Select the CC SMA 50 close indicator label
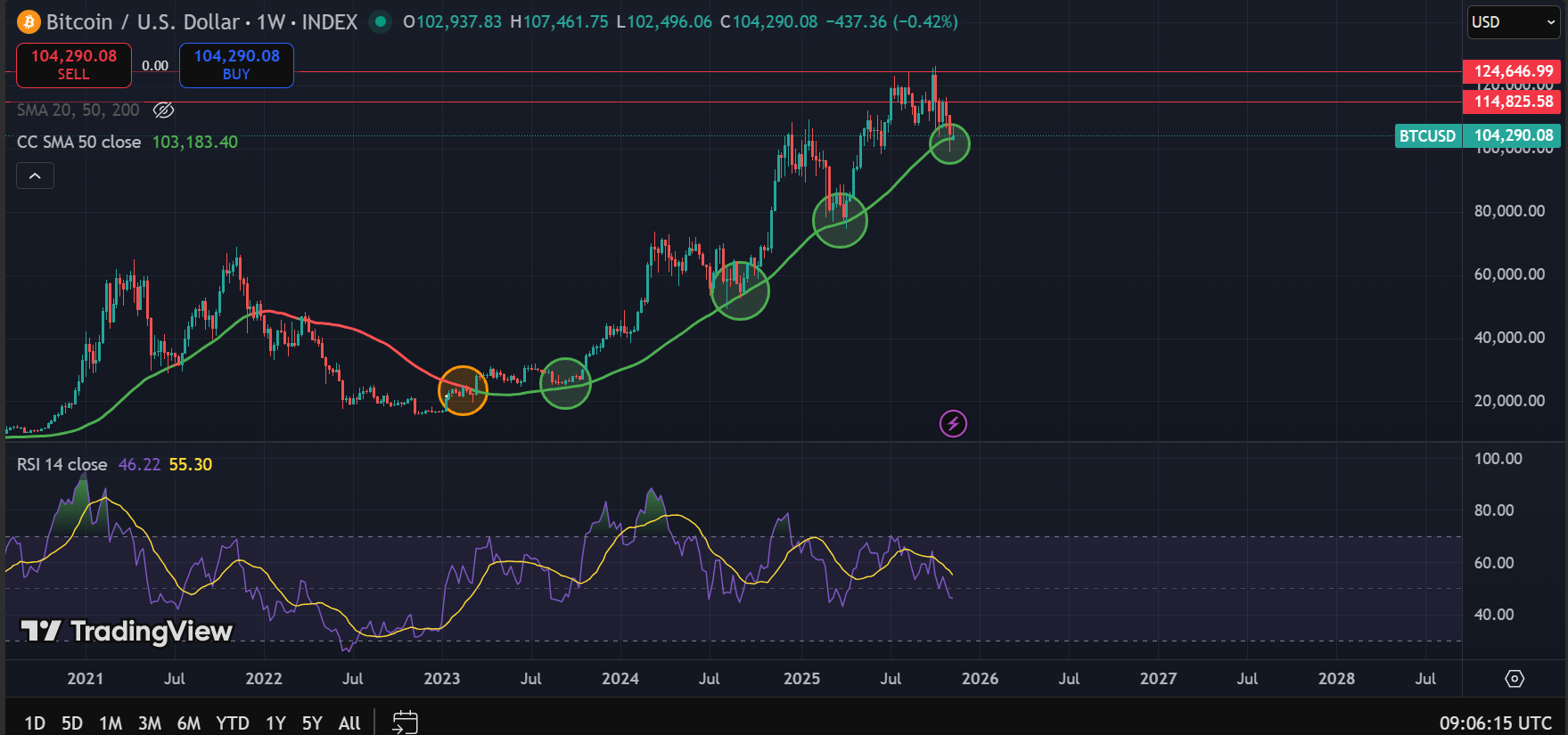Screen dimensions: 1568x735 (x=78, y=142)
